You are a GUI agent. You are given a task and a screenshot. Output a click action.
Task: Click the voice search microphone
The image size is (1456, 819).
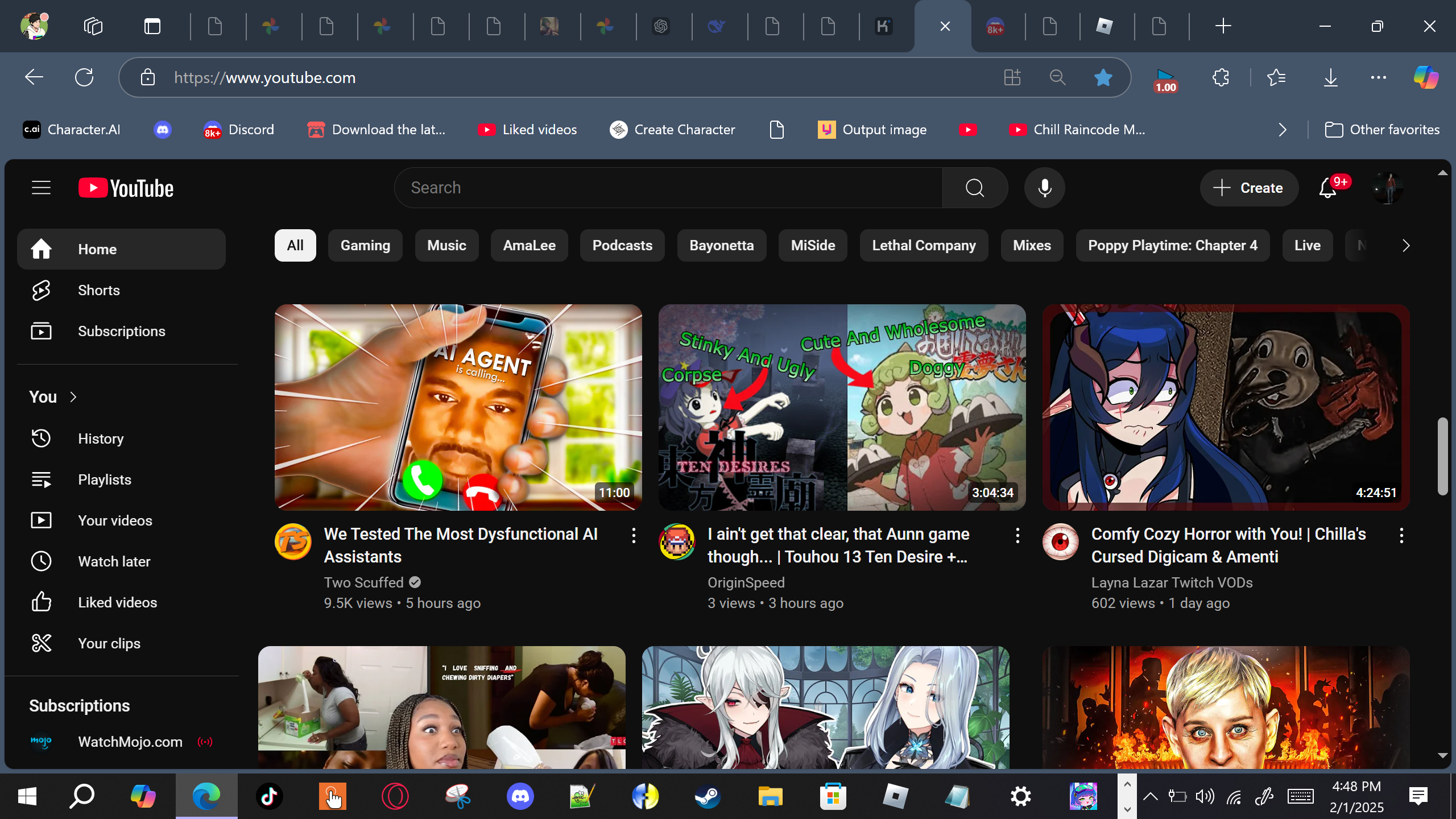(1044, 188)
